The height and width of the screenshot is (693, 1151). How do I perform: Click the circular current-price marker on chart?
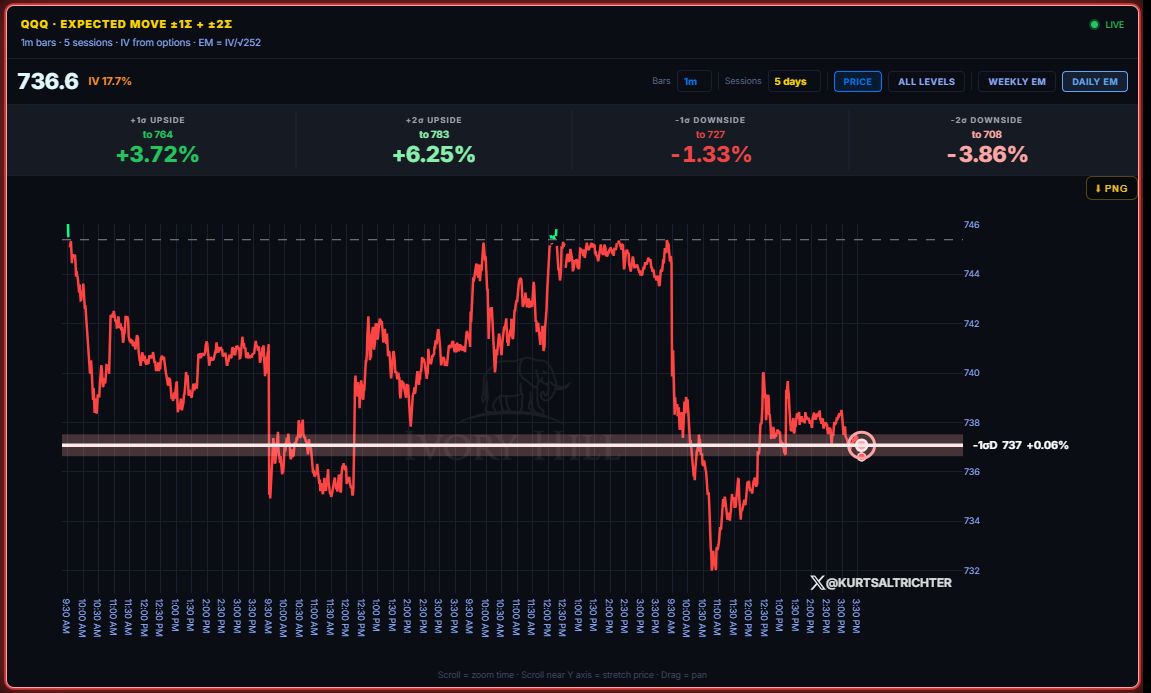pos(861,446)
